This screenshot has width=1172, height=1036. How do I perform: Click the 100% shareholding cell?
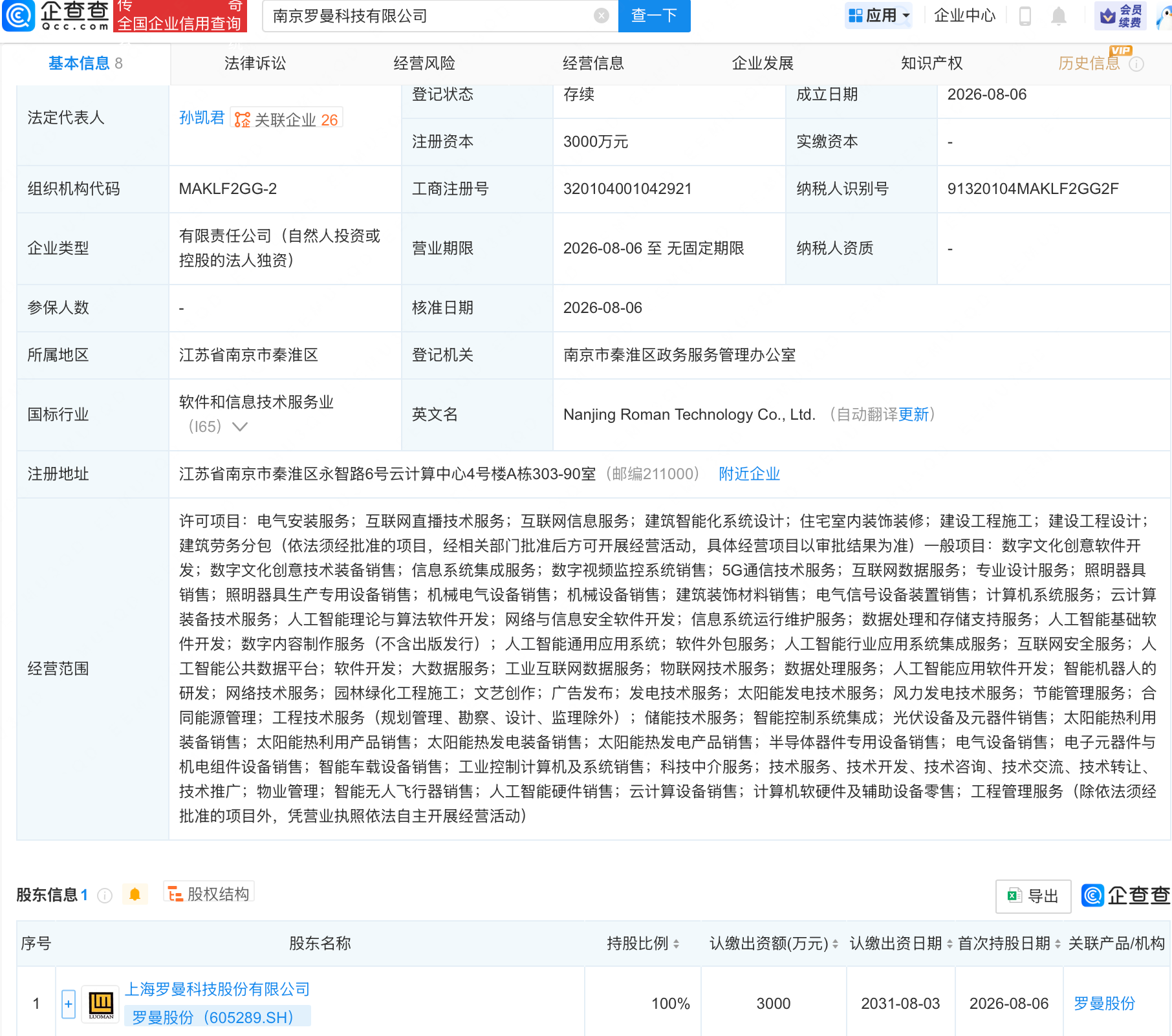[x=670, y=1004]
